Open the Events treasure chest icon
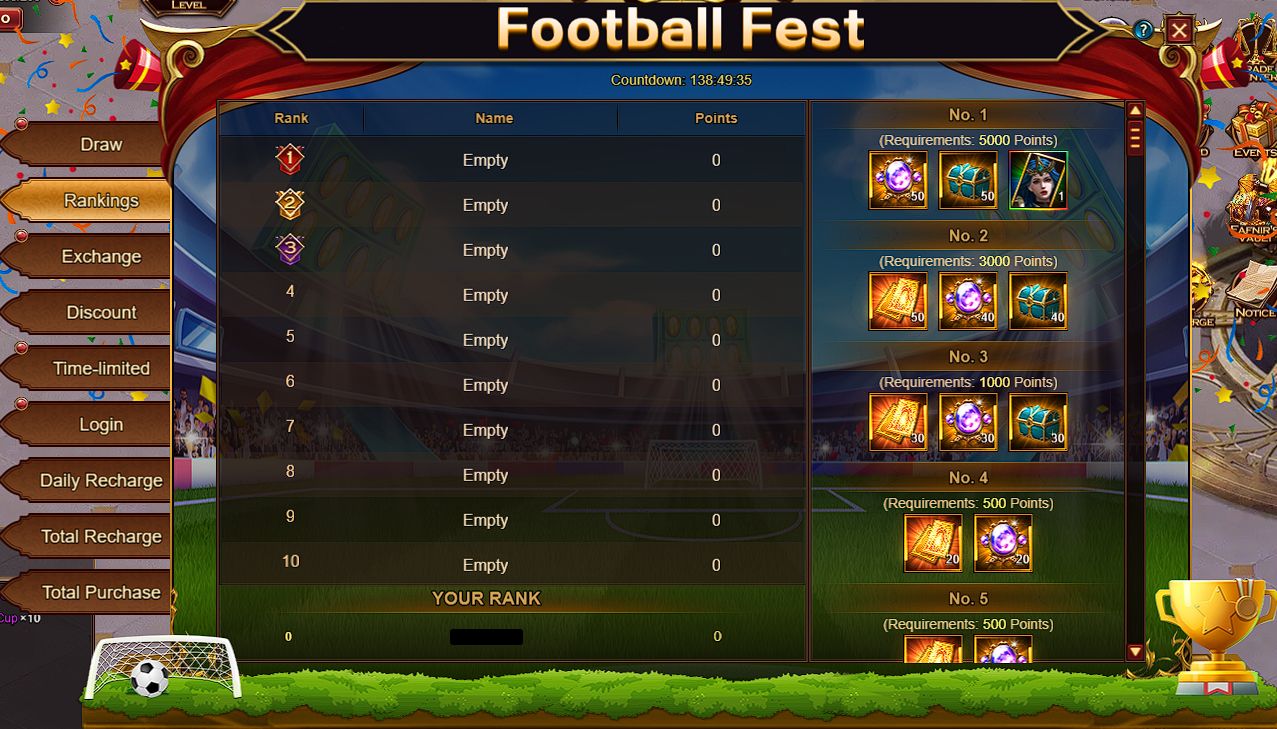Viewport: 1277px width, 729px height. click(1253, 130)
